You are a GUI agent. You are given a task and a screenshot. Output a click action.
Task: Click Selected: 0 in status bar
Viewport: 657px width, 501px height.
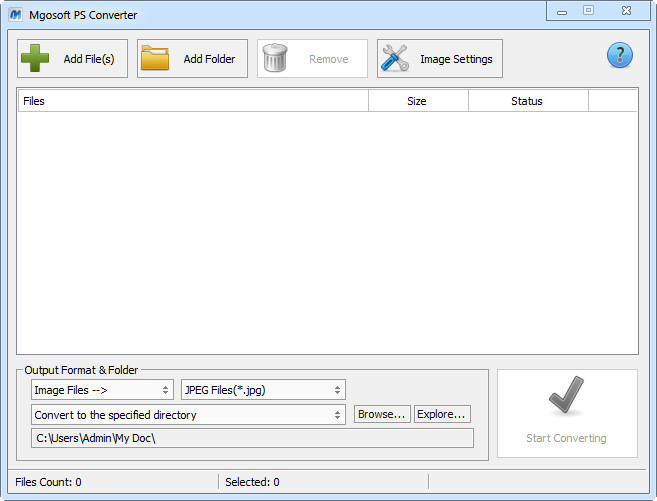pos(252,482)
